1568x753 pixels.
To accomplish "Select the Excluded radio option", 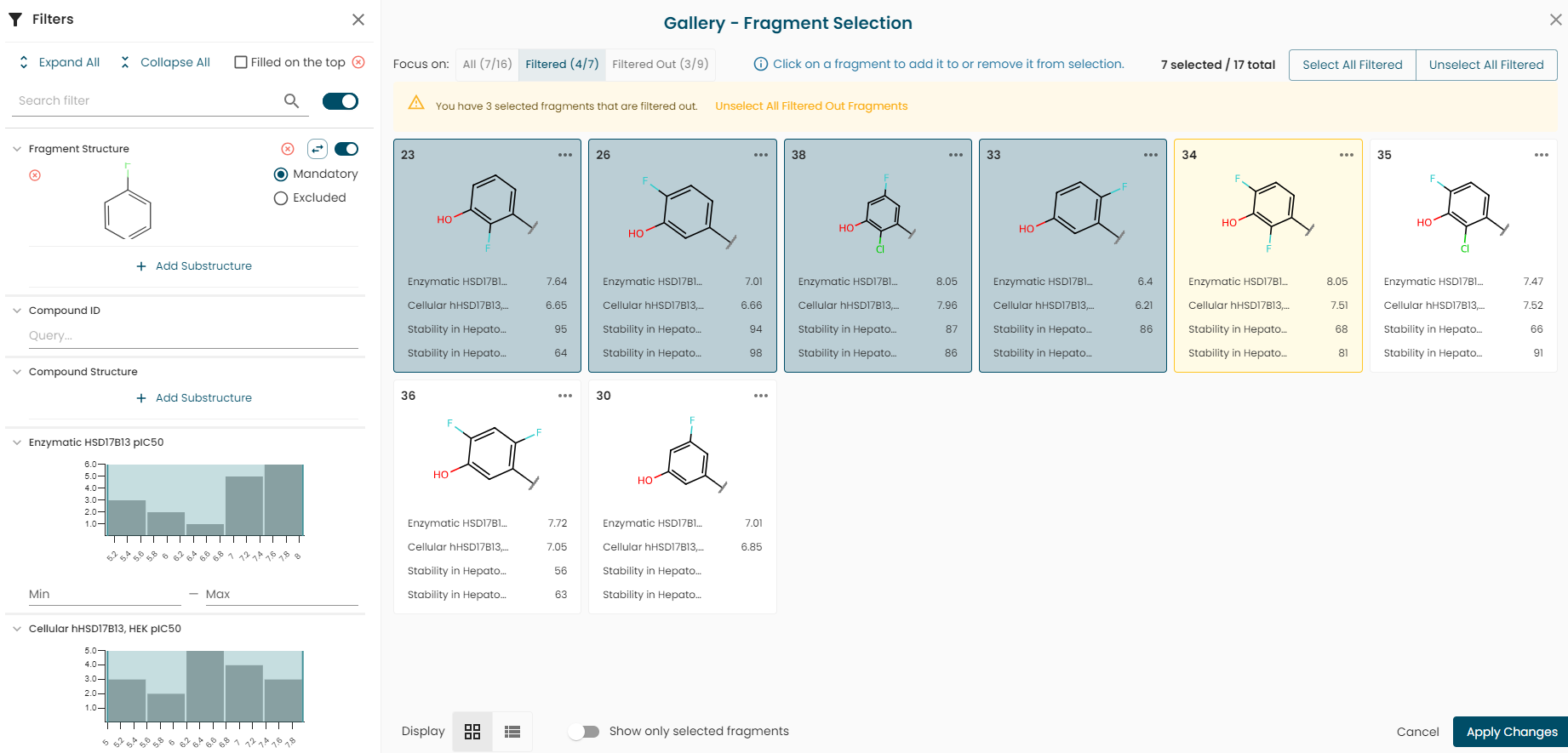I will coord(281,198).
